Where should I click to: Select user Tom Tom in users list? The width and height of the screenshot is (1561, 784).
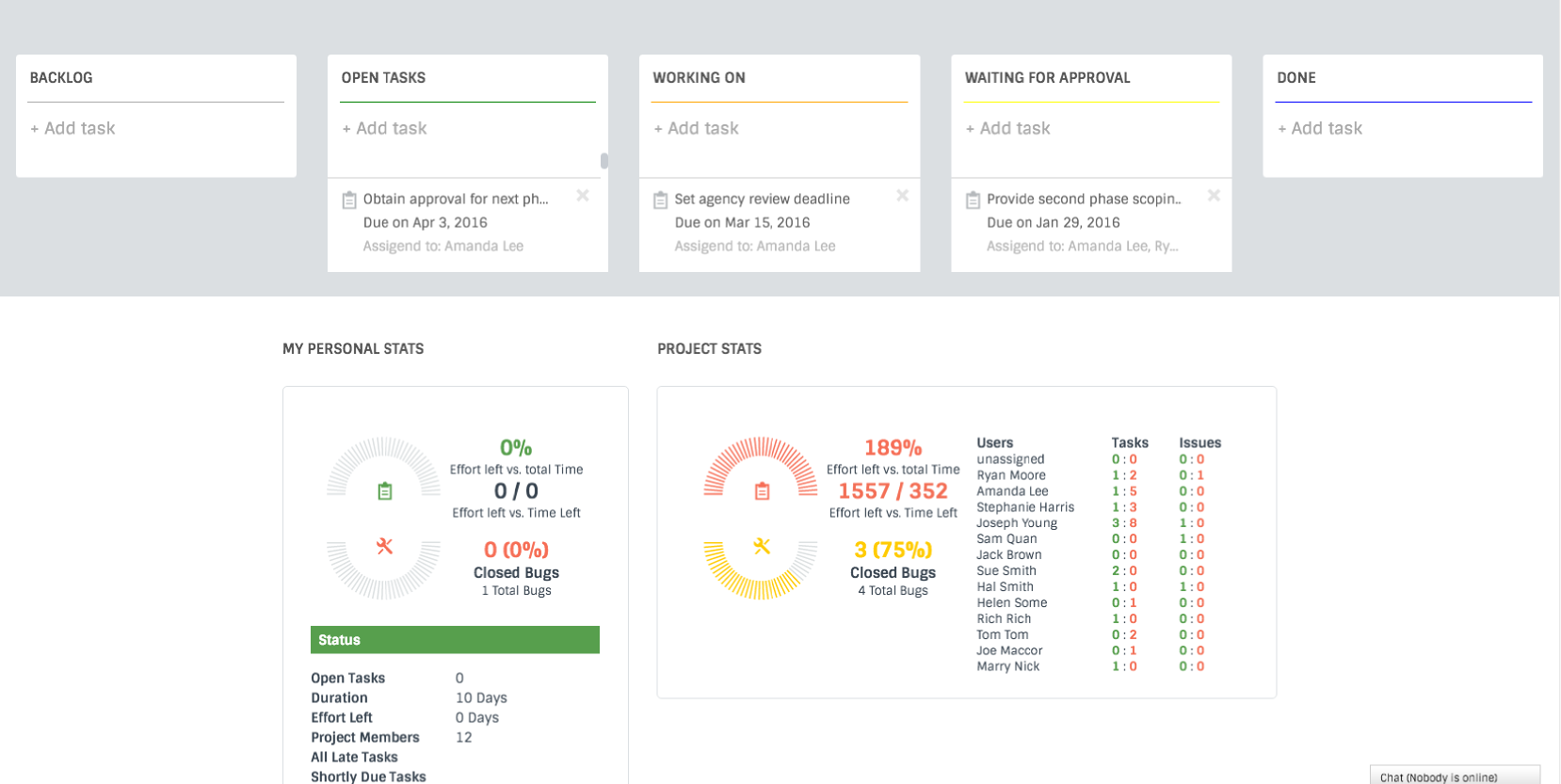click(x=1003, y=635)
